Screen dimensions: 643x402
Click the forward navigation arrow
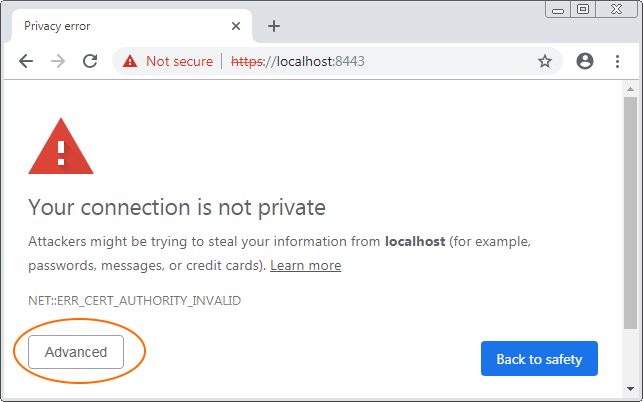pos(58,62)
